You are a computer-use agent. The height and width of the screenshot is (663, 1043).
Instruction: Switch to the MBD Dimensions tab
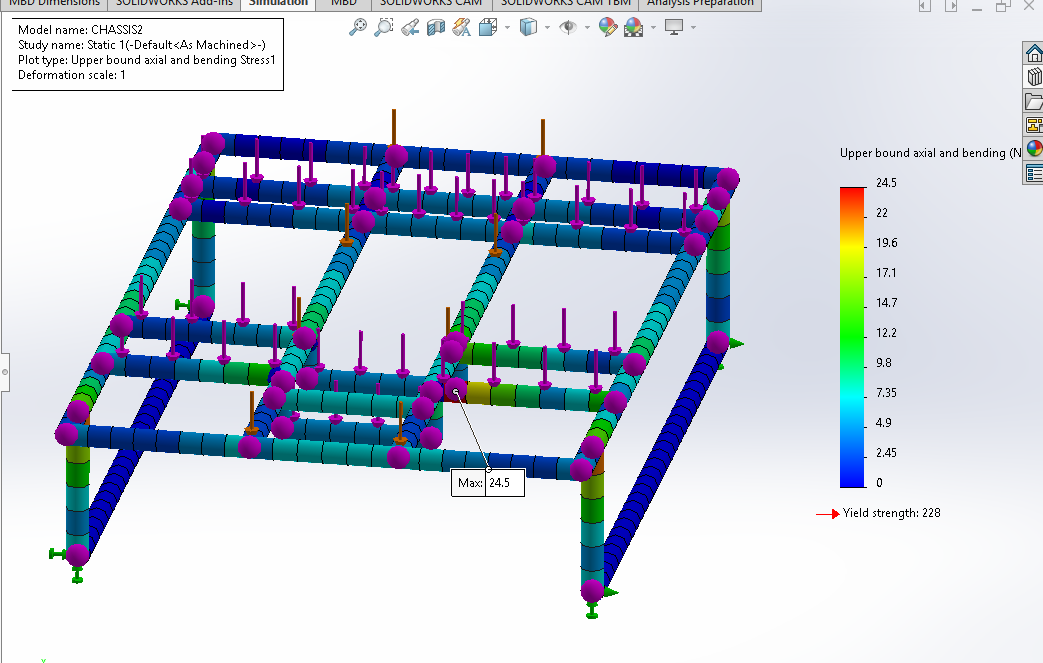tap(54, 3)
